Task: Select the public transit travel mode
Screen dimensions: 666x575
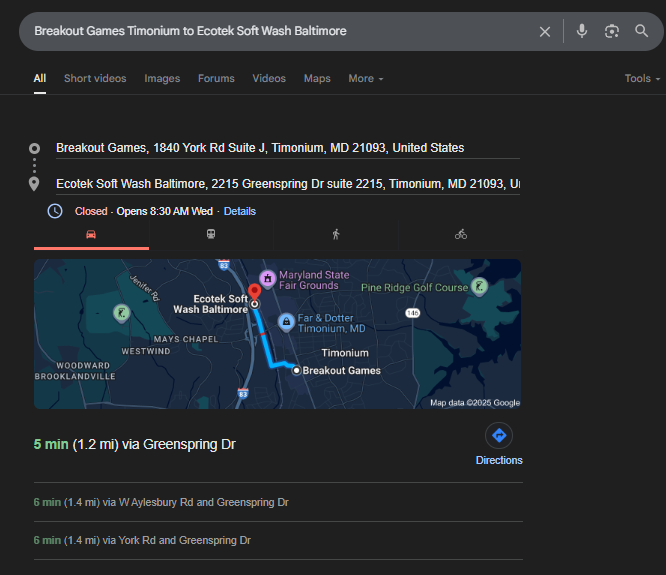Action: (x=211, y=234)
